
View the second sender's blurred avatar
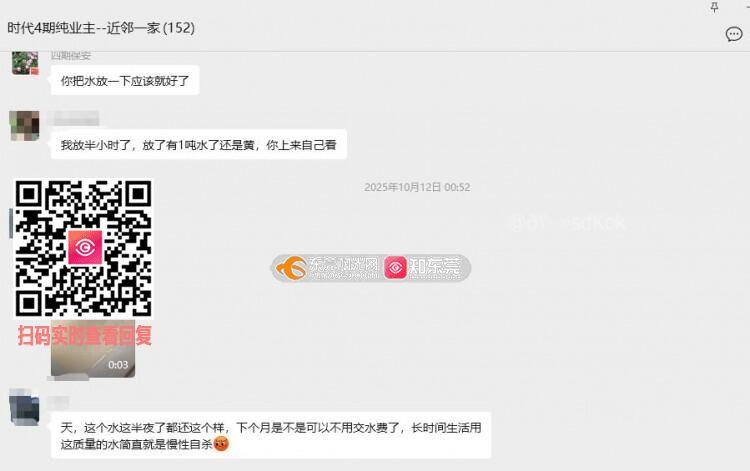[x=24, y=126]
